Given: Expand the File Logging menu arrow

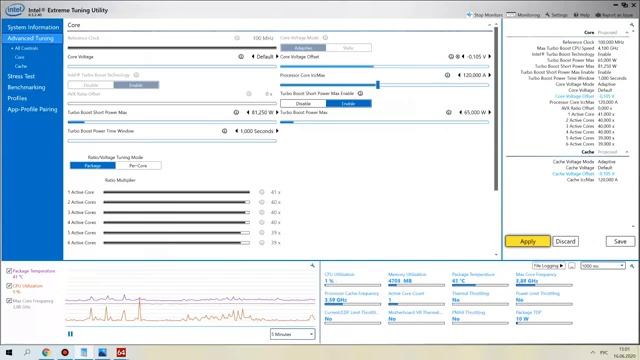Looking at the screenshot, I should click(x=562, y=266).
